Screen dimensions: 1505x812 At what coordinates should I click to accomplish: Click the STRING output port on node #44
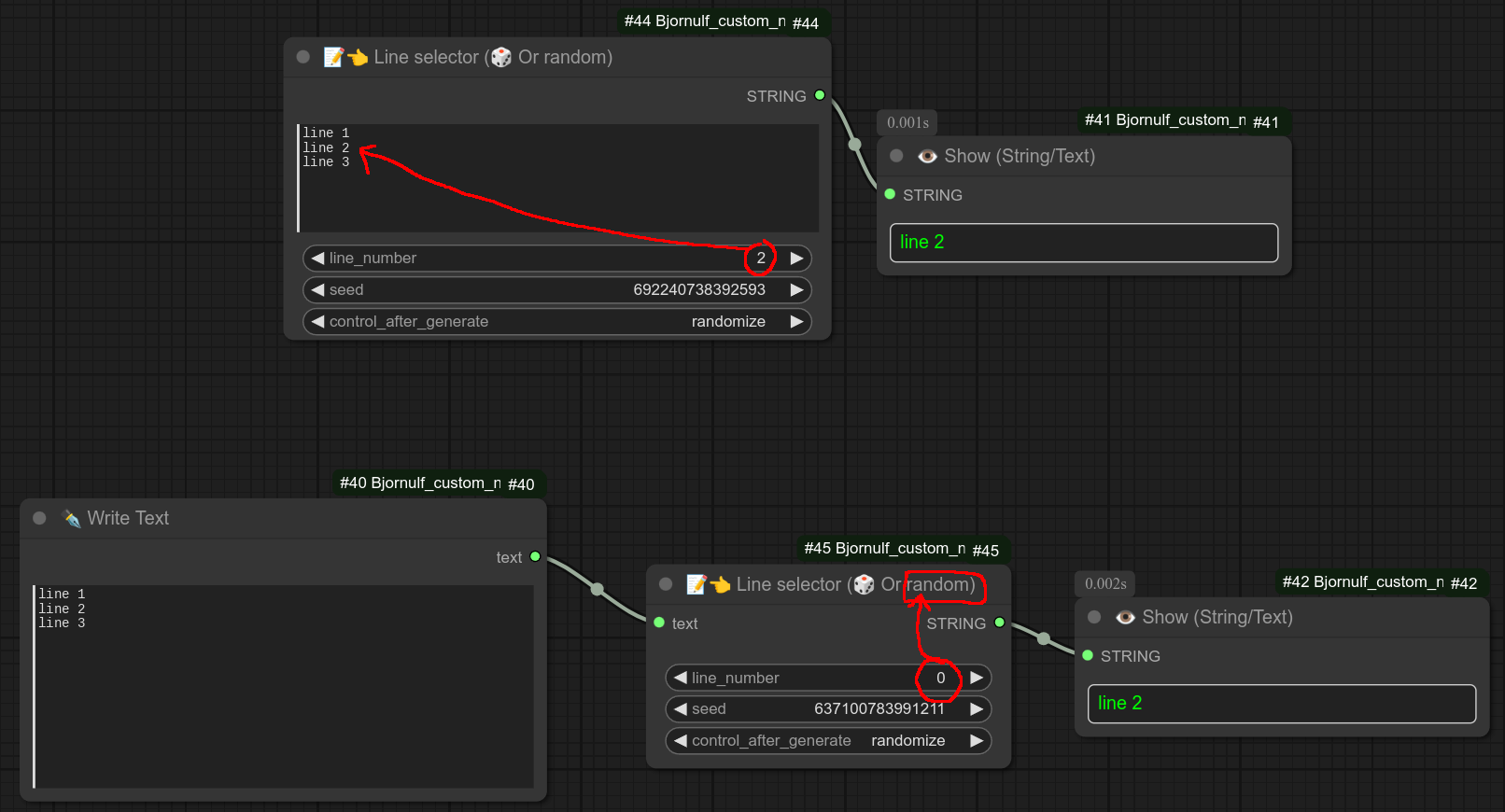point(820,95)
